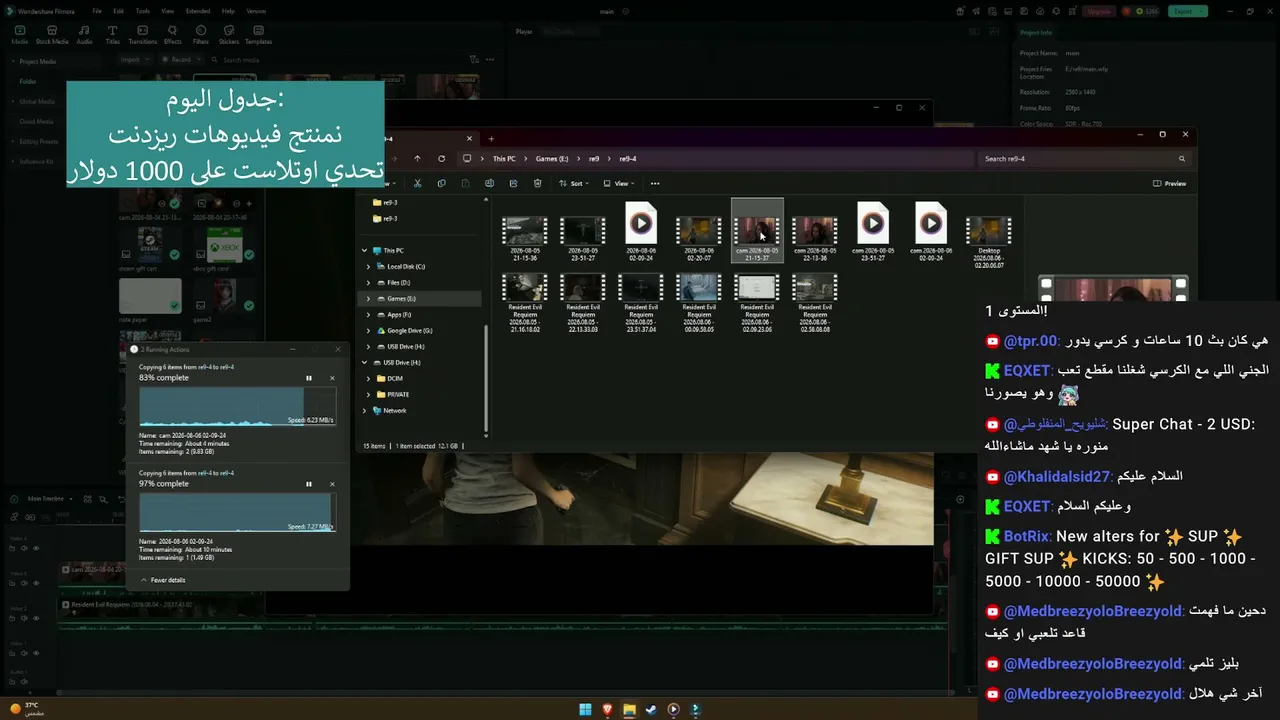Click the Export button in Filmora
1280x720 pixels.
tap(1188, 11)
